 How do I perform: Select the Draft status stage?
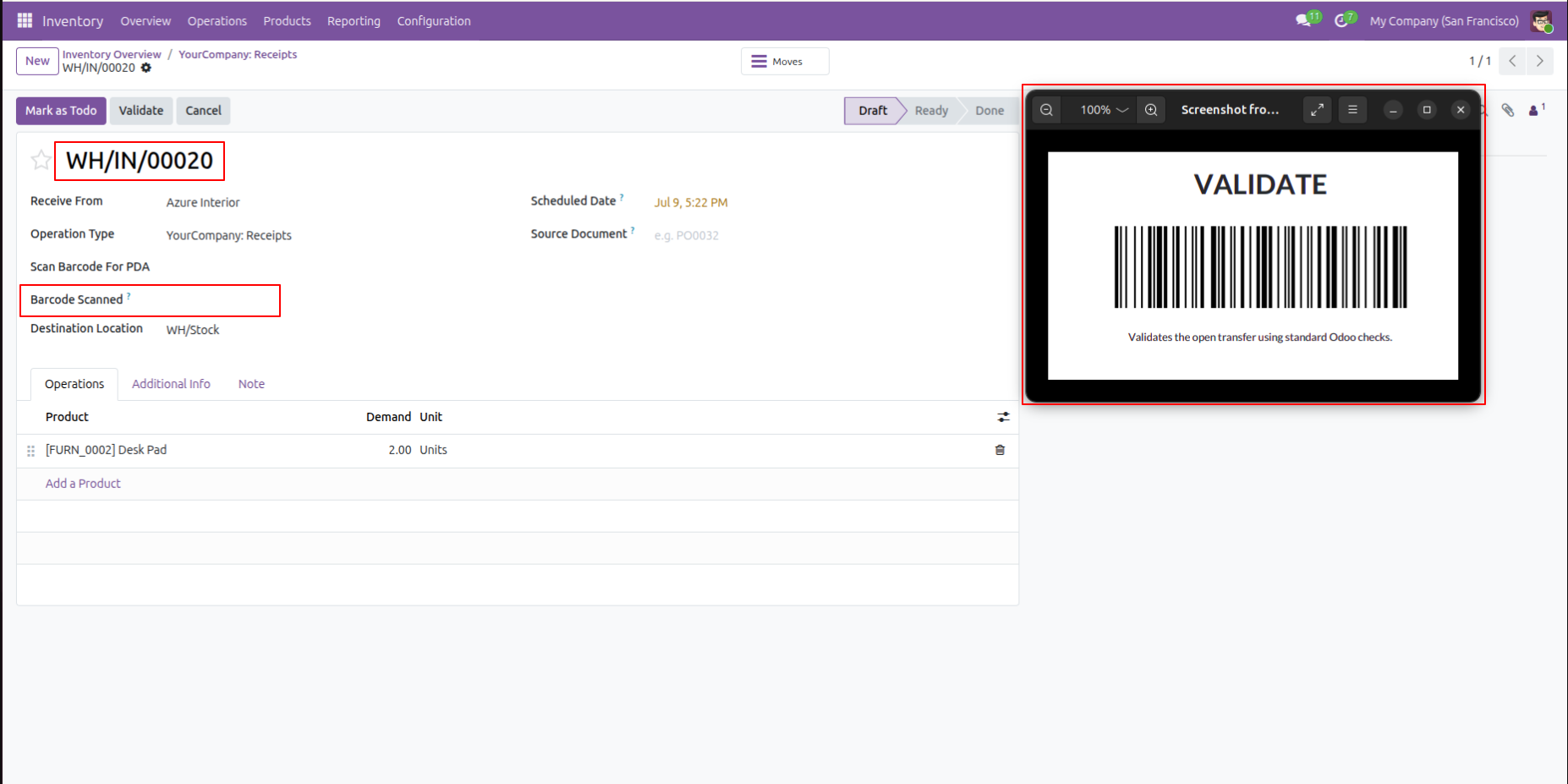point(873,111)
